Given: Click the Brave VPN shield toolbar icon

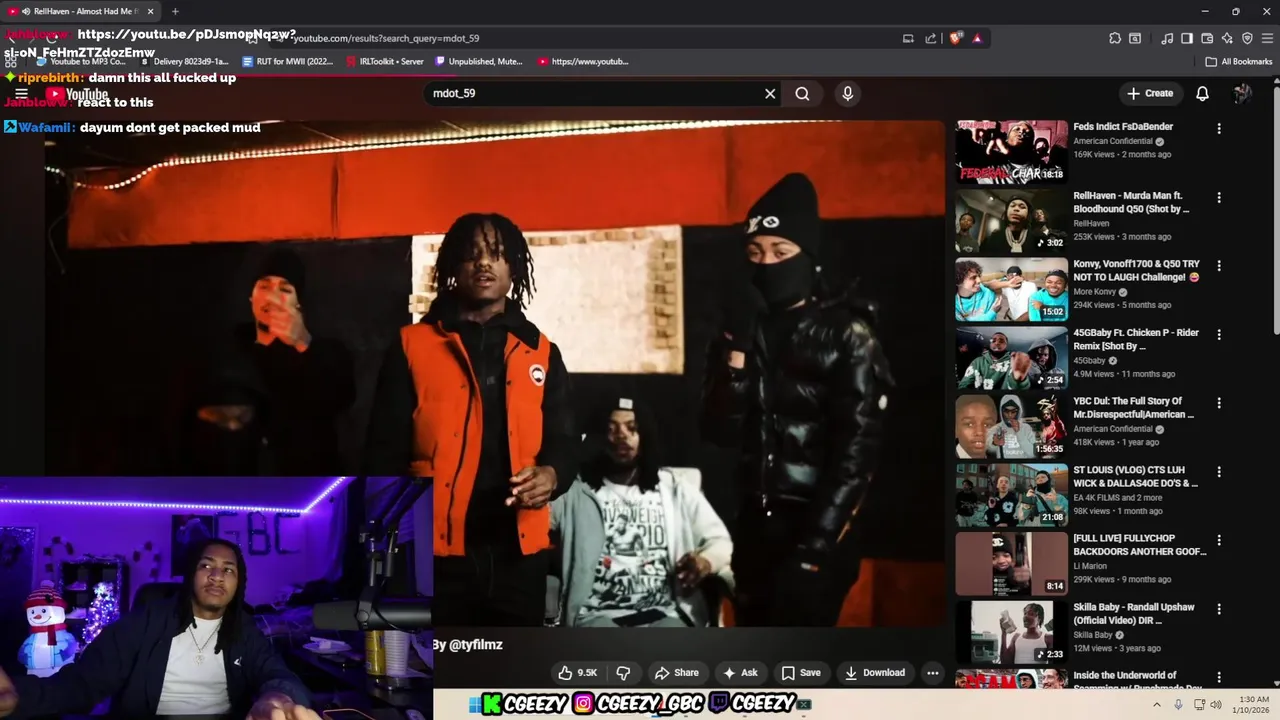Looking at the screenshot, I should point(1247,38).
